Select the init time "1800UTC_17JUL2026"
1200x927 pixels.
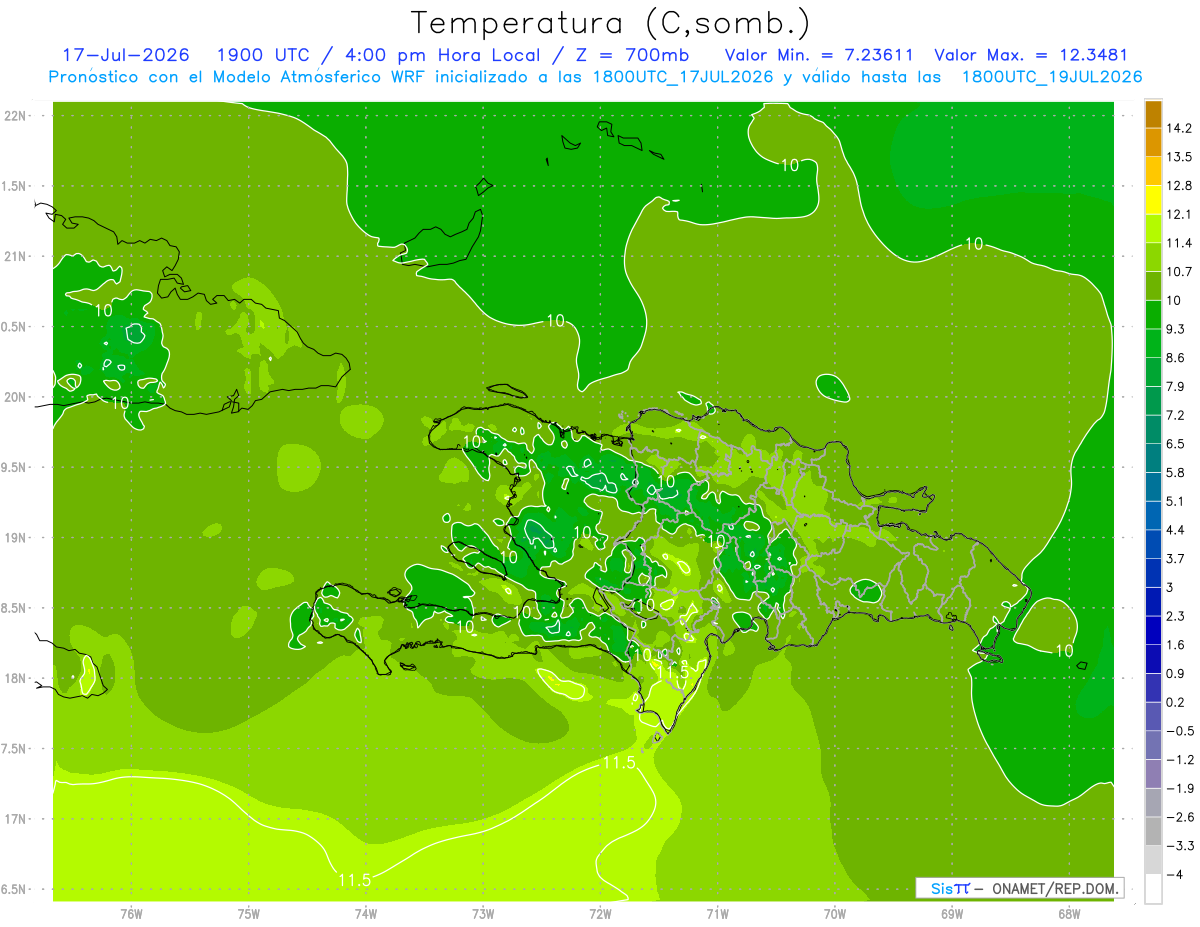pos(682,77)
